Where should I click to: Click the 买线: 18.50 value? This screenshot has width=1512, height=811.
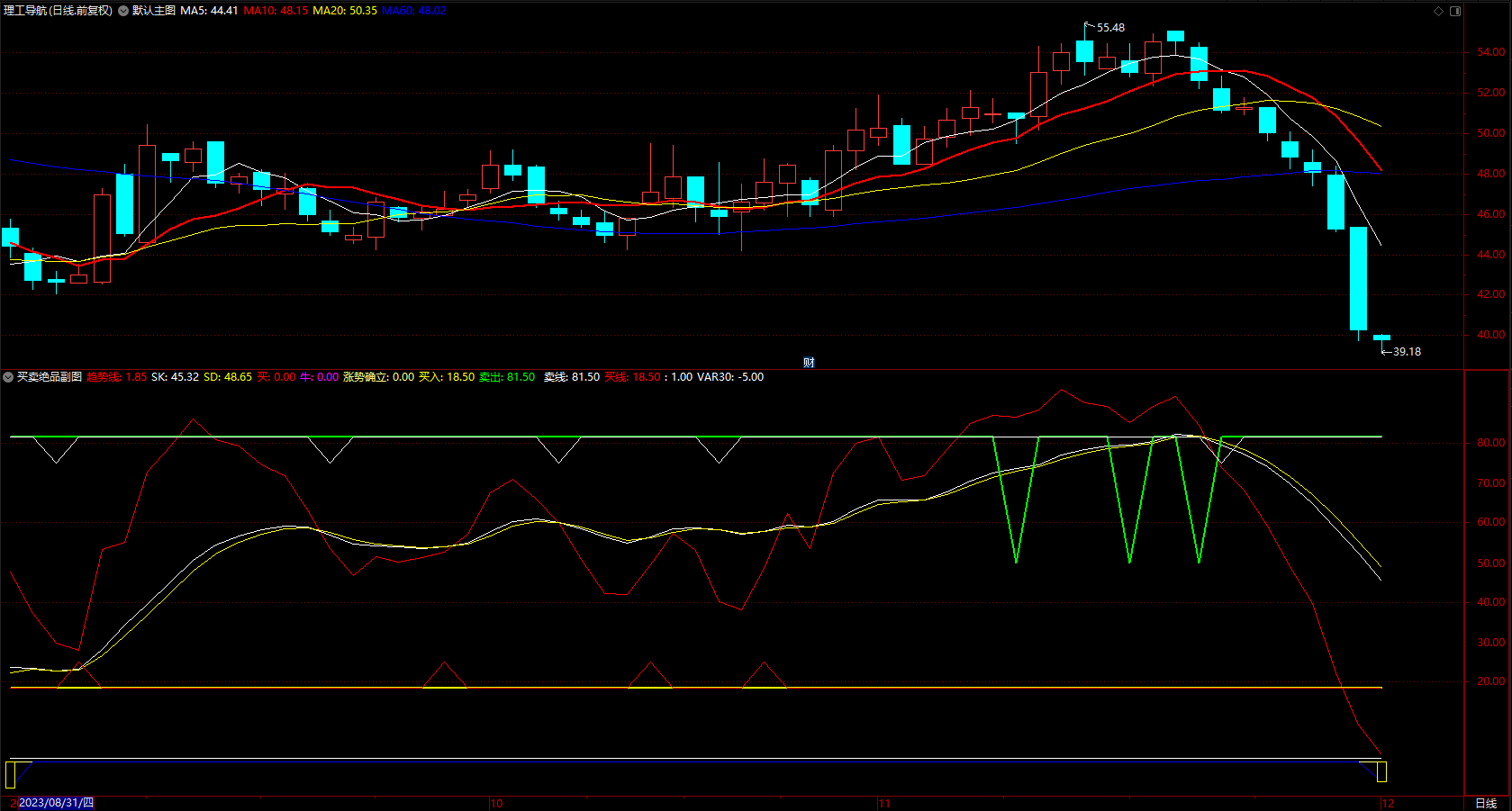[632, 377]
